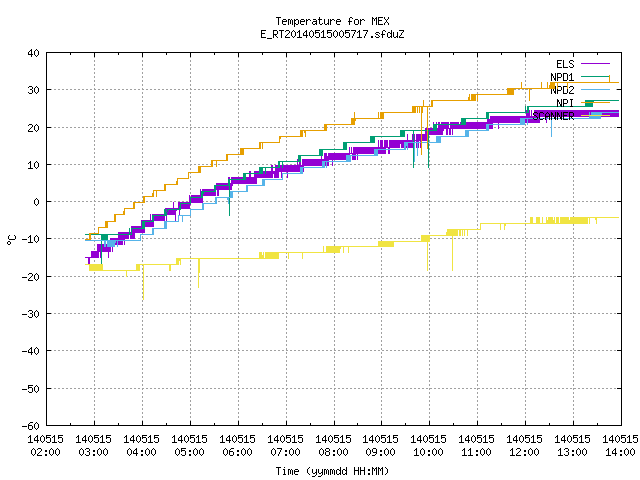Screen dimensions: 640x480
Task: Click the y-axis tick label 20
Action: pos(33,128)
